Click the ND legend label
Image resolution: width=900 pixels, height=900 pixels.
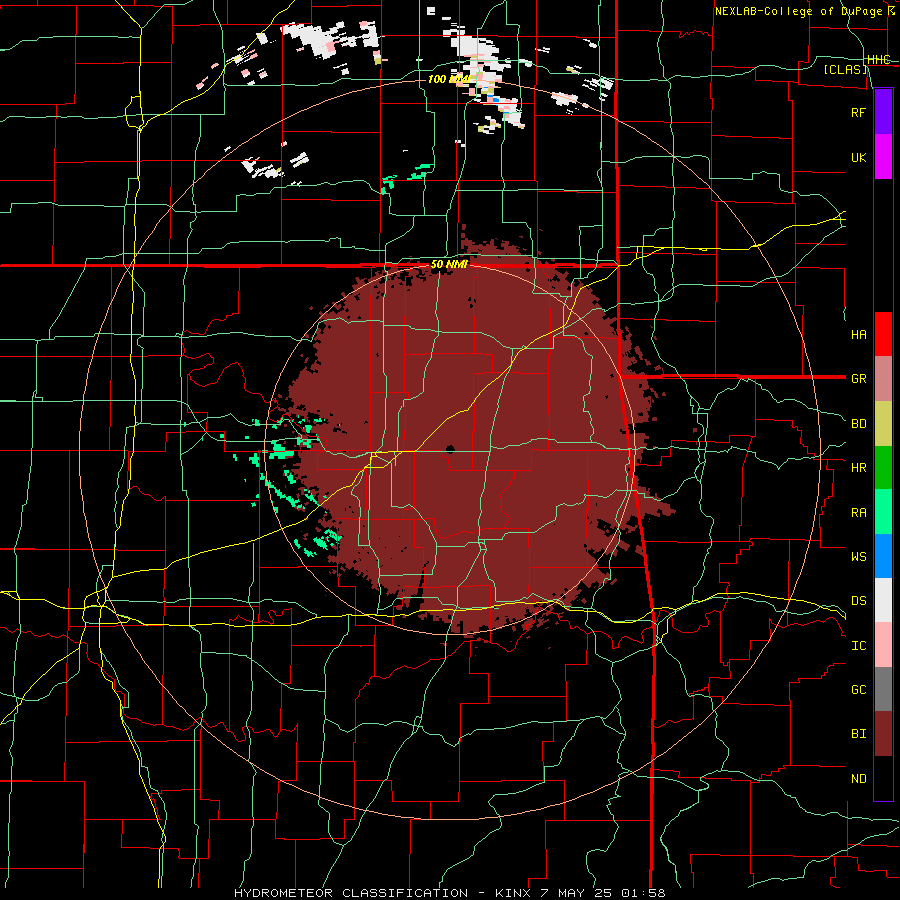click(x=858, y=779)
